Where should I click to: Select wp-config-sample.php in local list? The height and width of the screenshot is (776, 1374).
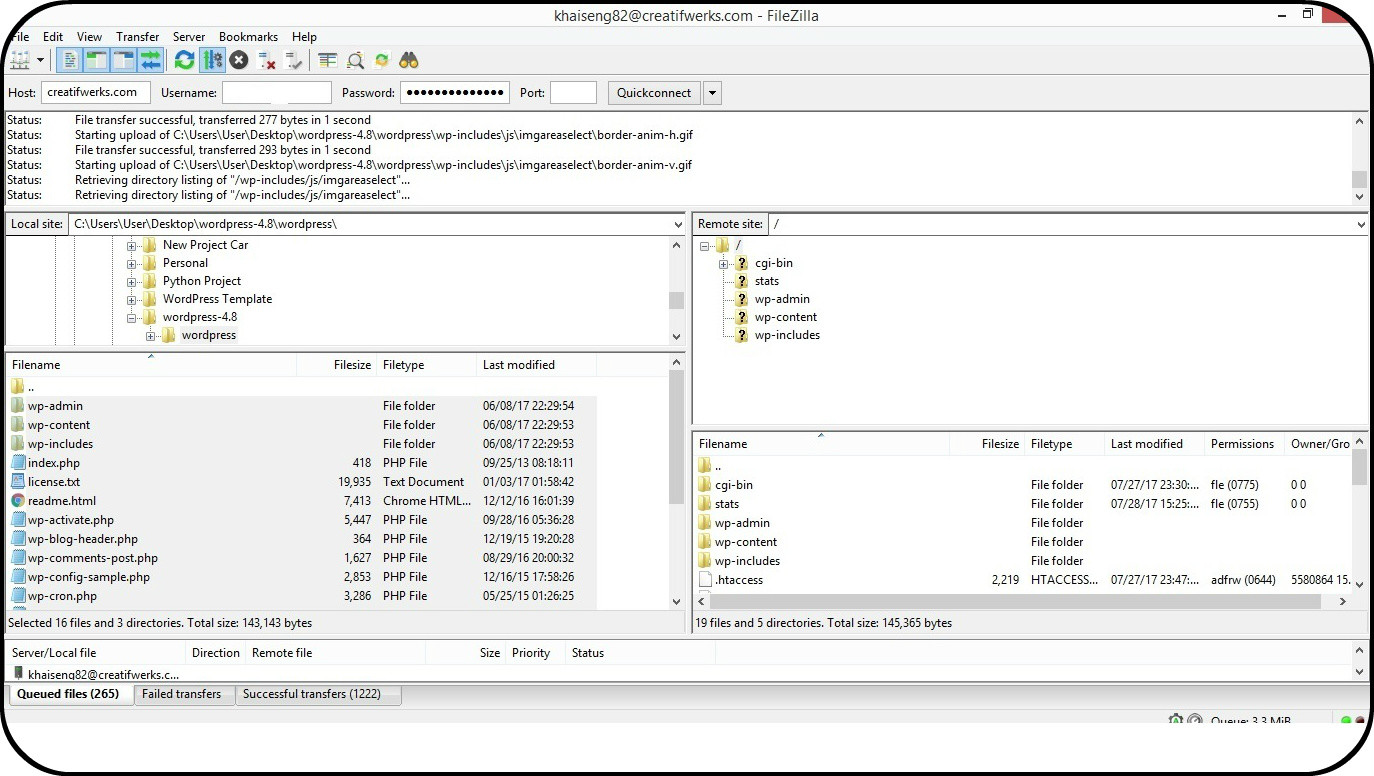[x=89, y=577]
